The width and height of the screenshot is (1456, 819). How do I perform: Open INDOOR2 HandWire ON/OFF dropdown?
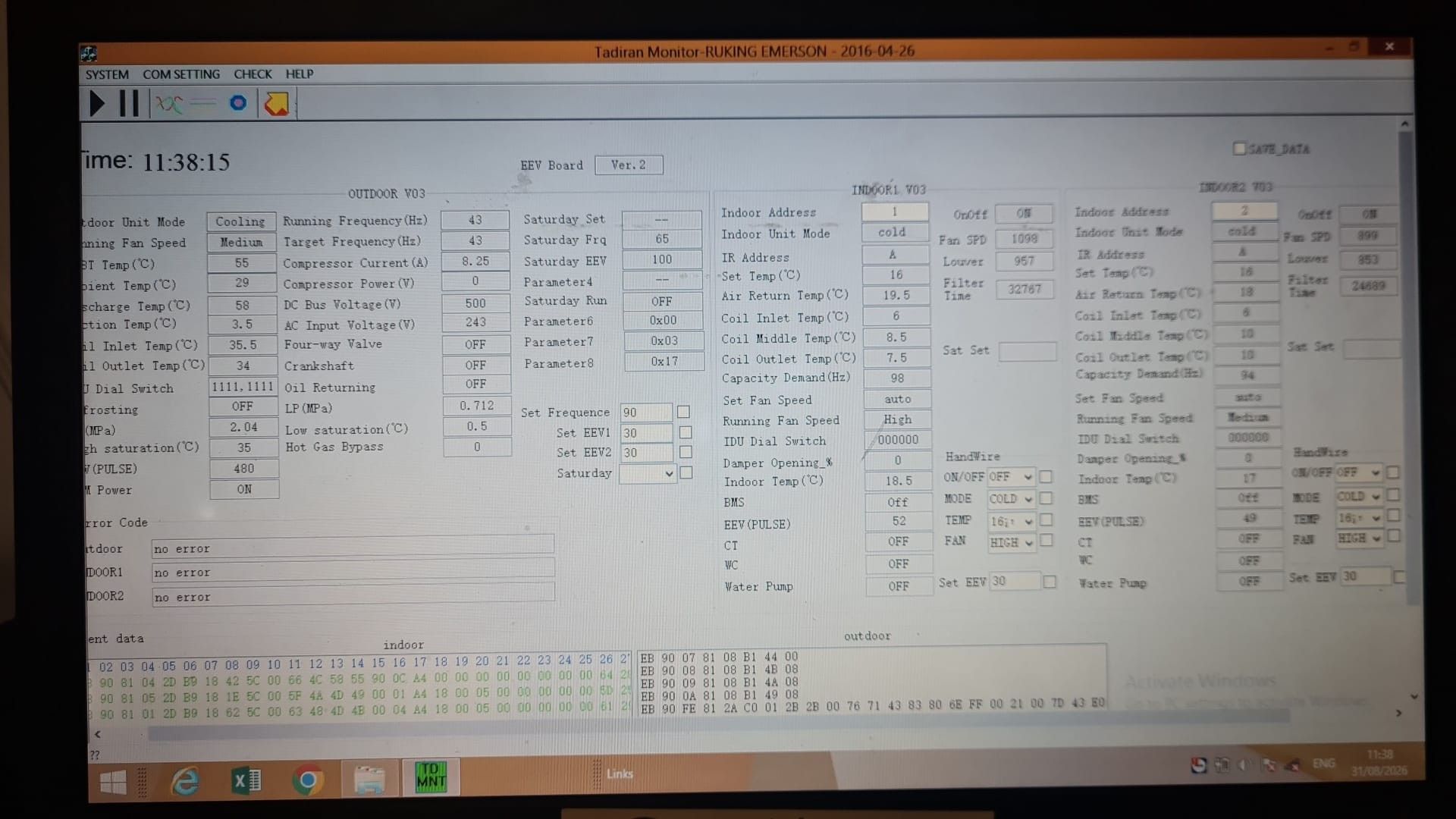1358,472
